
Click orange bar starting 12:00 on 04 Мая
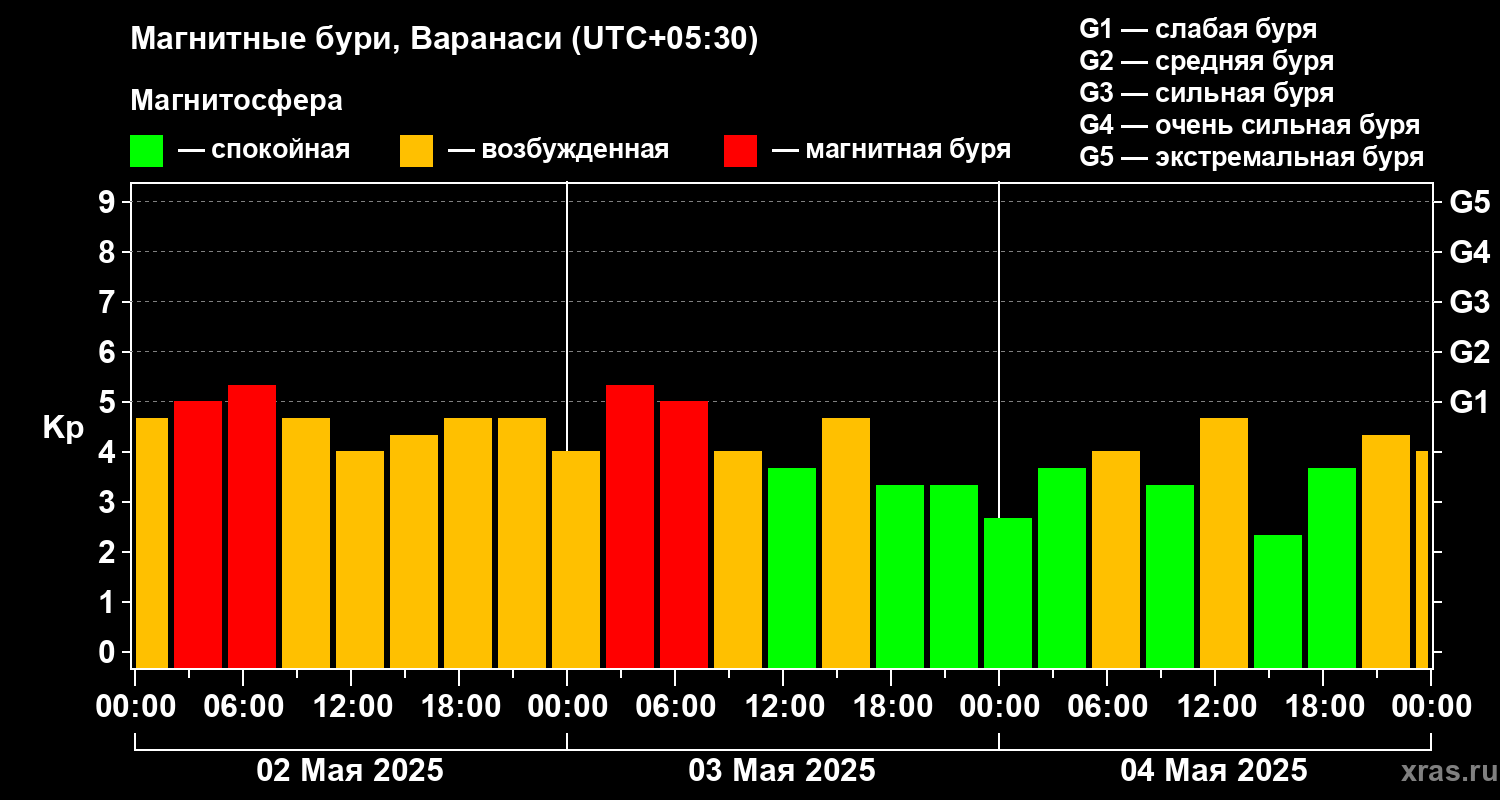[1224, 543]
